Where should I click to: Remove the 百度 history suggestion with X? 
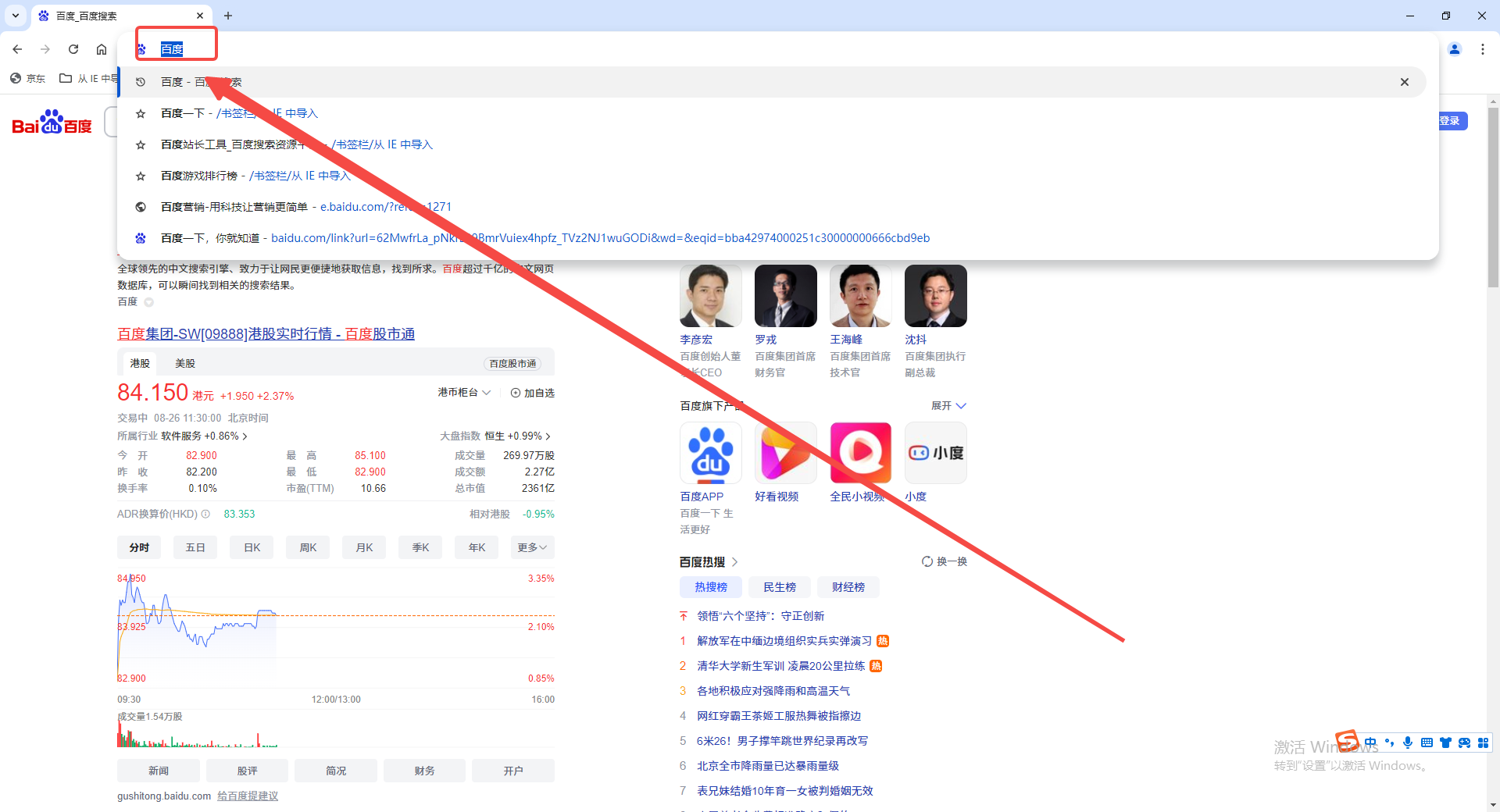click(1405, 82)
